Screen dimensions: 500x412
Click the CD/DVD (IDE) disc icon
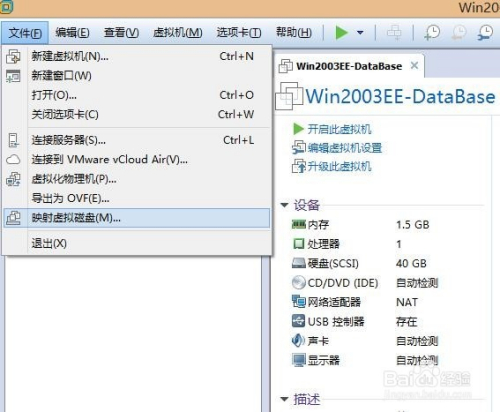pos(298,283)
